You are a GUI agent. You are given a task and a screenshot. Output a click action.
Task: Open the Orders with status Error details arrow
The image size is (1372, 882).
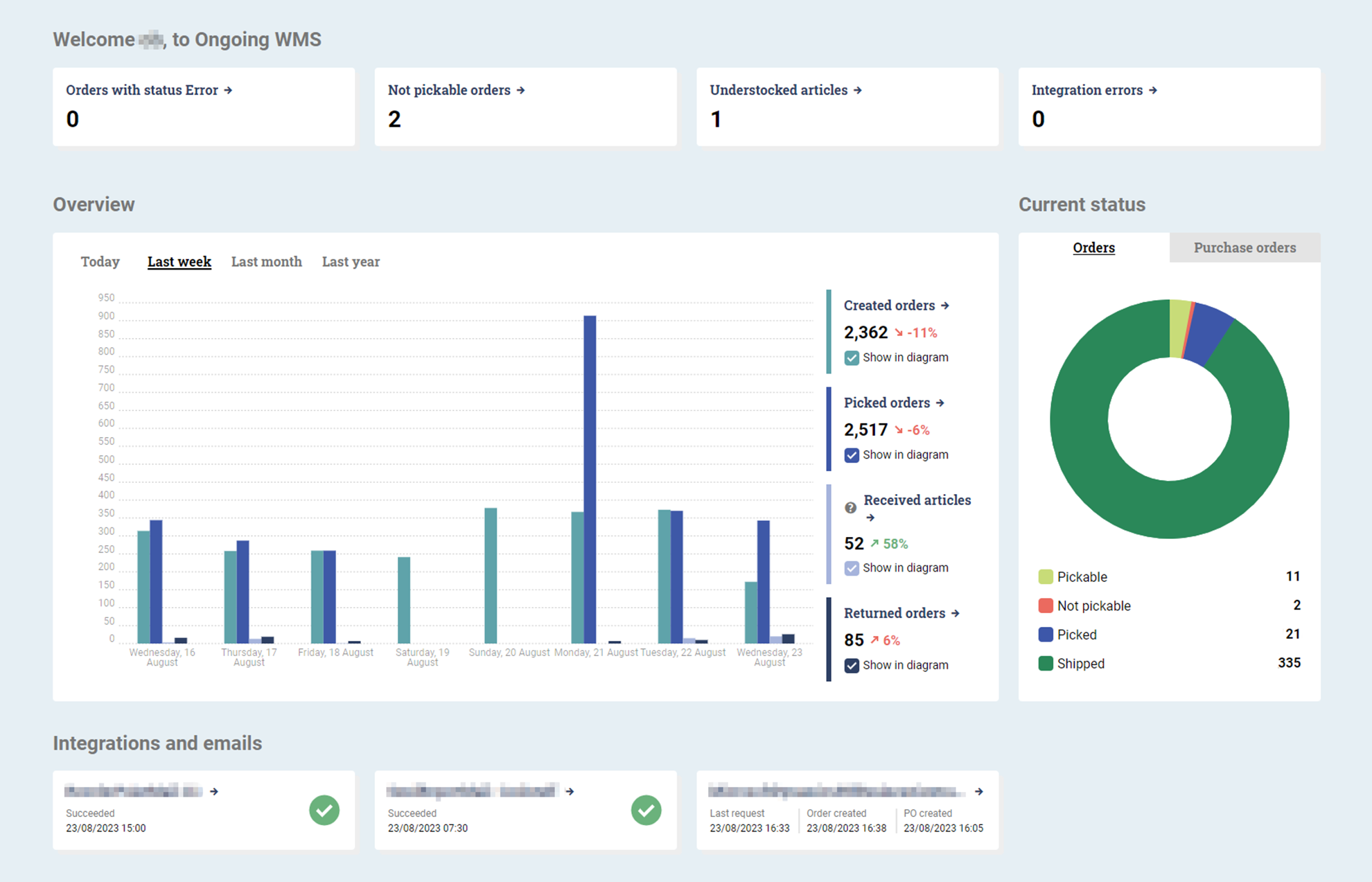229,89
